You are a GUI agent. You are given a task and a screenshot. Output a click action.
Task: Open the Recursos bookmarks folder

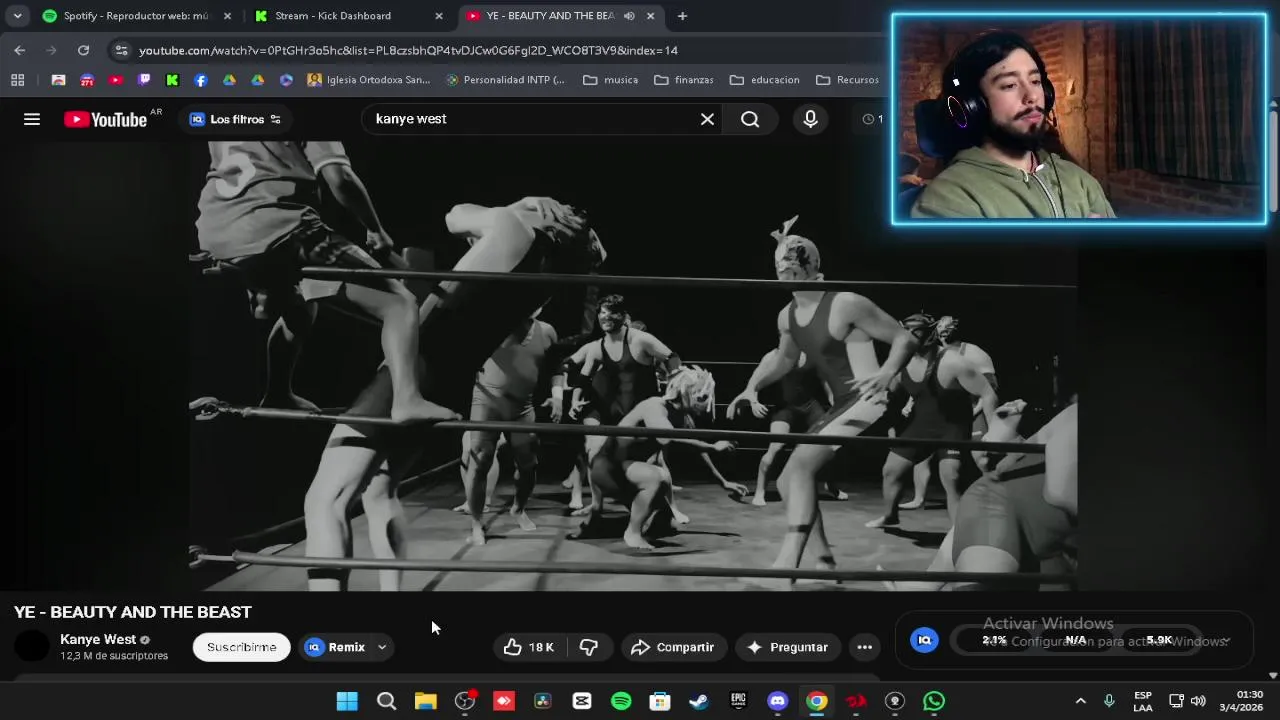(847, 80)
